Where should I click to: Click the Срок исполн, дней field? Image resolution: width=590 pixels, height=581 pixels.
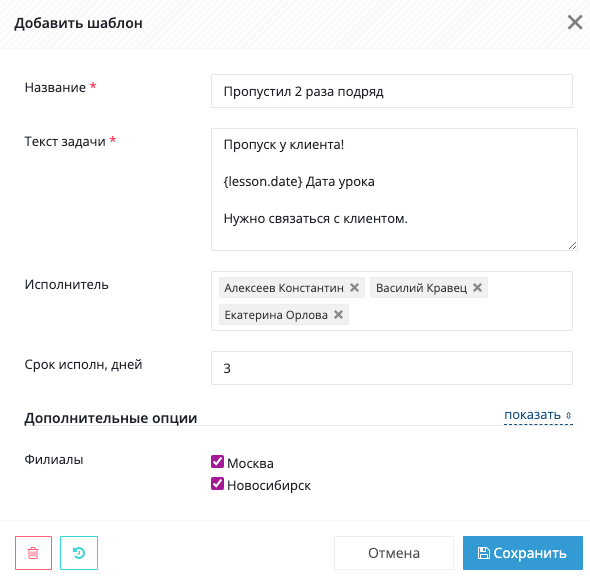pyautogui.click(x=392, y=368)
